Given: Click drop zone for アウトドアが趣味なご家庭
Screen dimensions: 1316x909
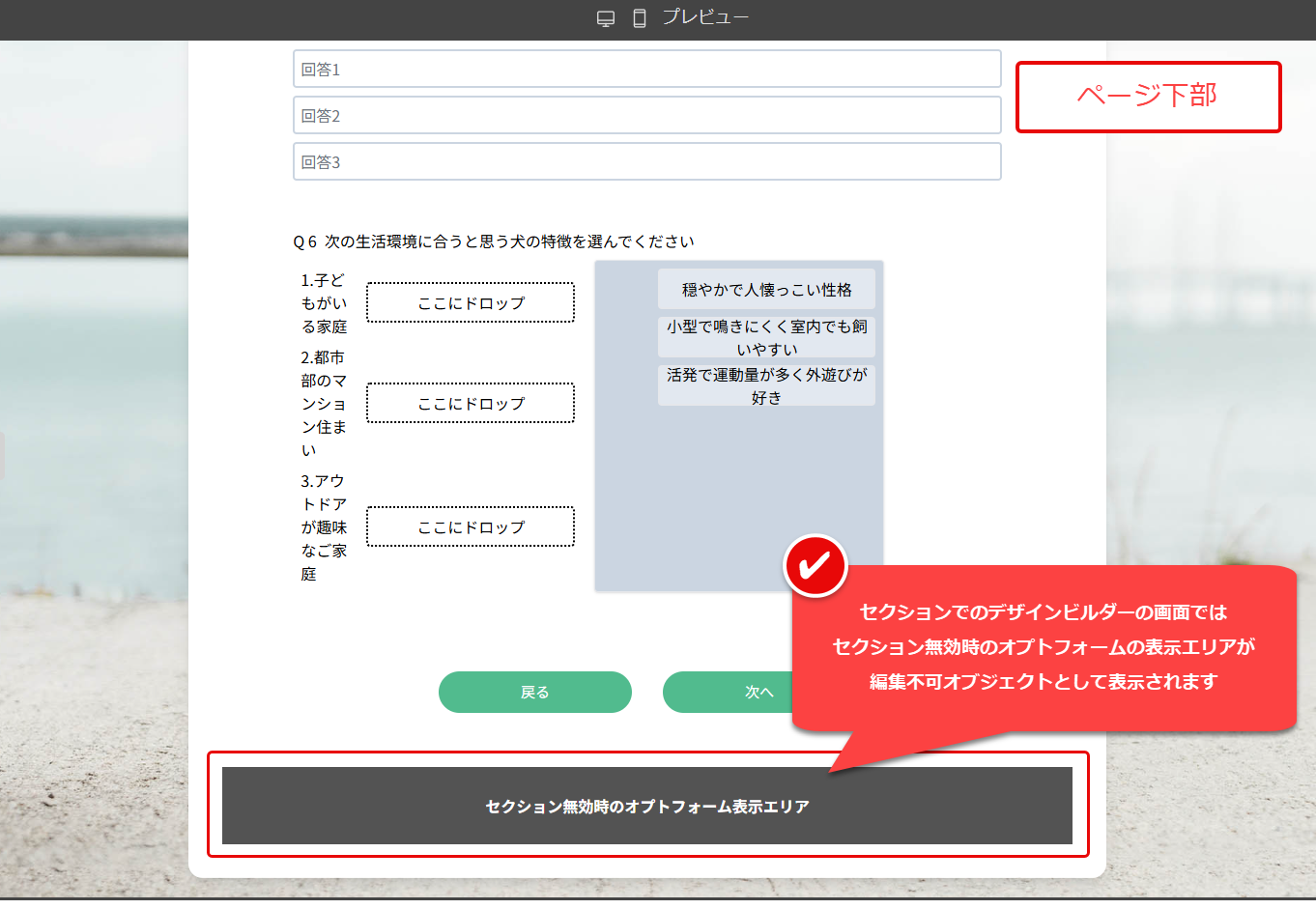Looking at the screenshot, I should tap(471, 526).
